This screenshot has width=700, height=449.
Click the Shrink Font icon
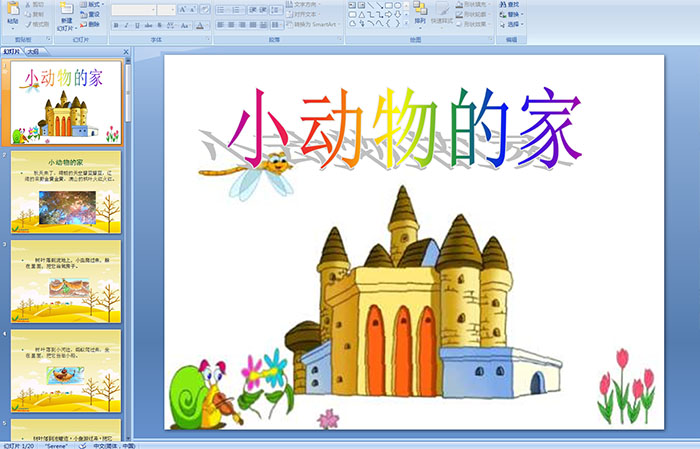pos(193,10)
